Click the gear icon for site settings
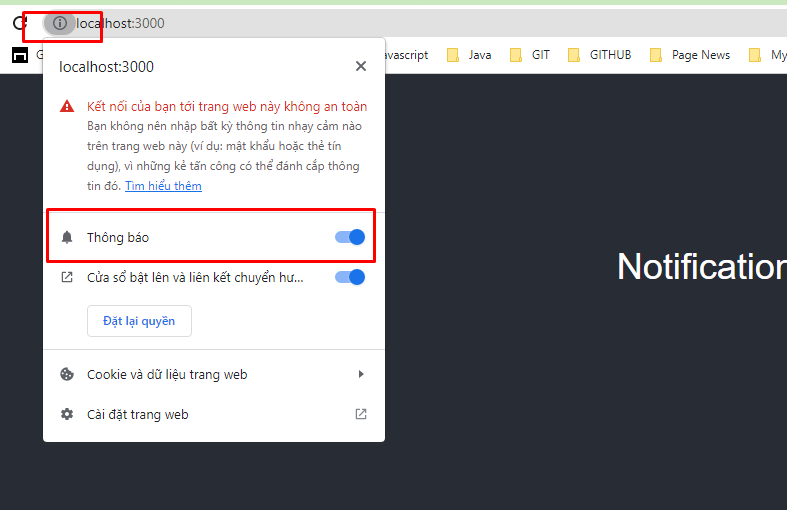Screen dimensions: 787x510 [67, 414]
